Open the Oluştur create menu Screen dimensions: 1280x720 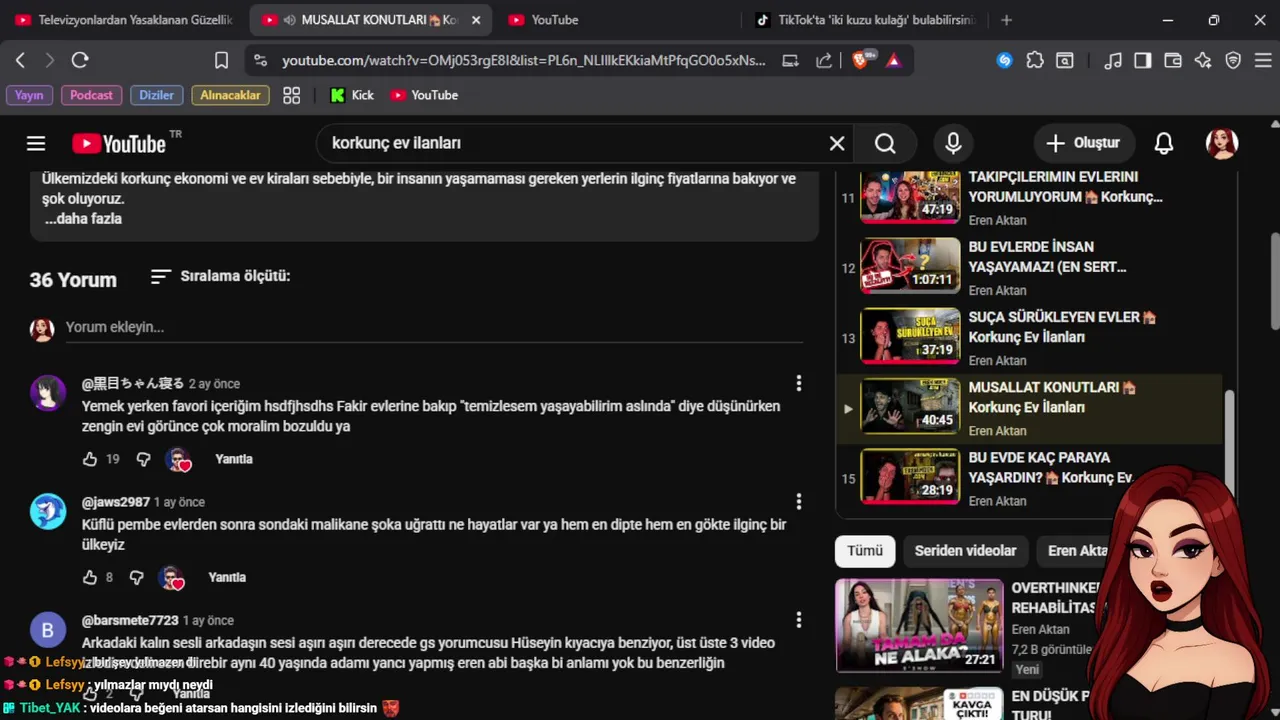pos(1084,143)
